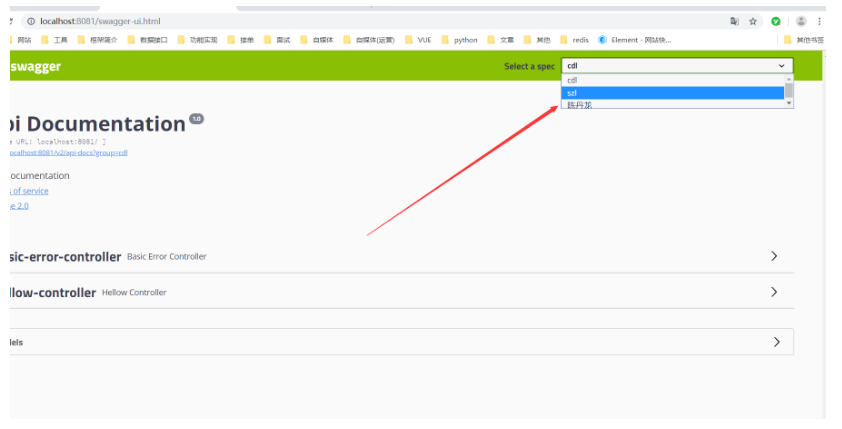Open the Chrome three-dot menu
The image size is (842, 429).
coord(819,21)
